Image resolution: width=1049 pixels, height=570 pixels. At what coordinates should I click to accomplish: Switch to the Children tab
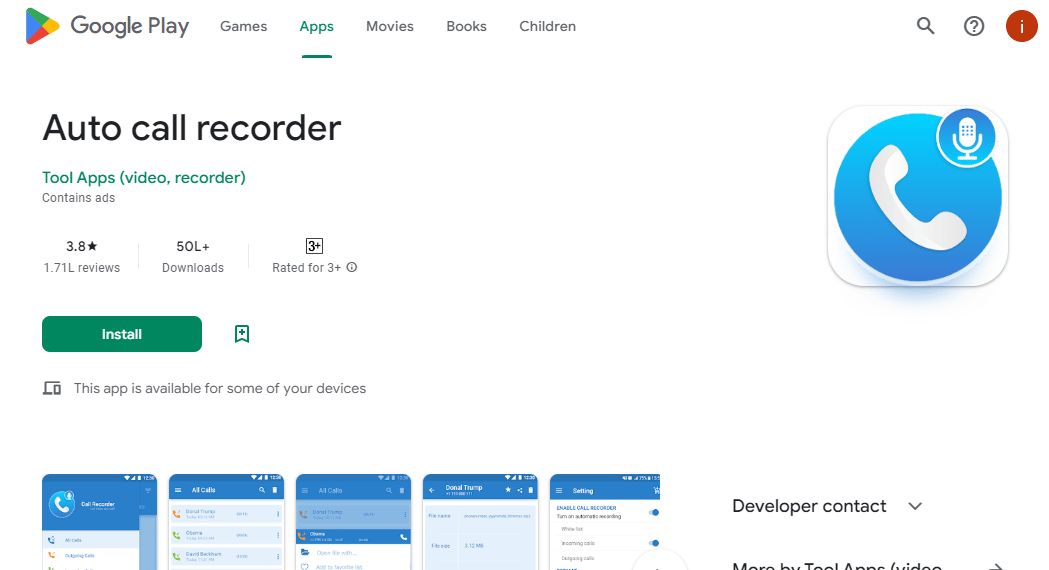click(x=547, y=26)
